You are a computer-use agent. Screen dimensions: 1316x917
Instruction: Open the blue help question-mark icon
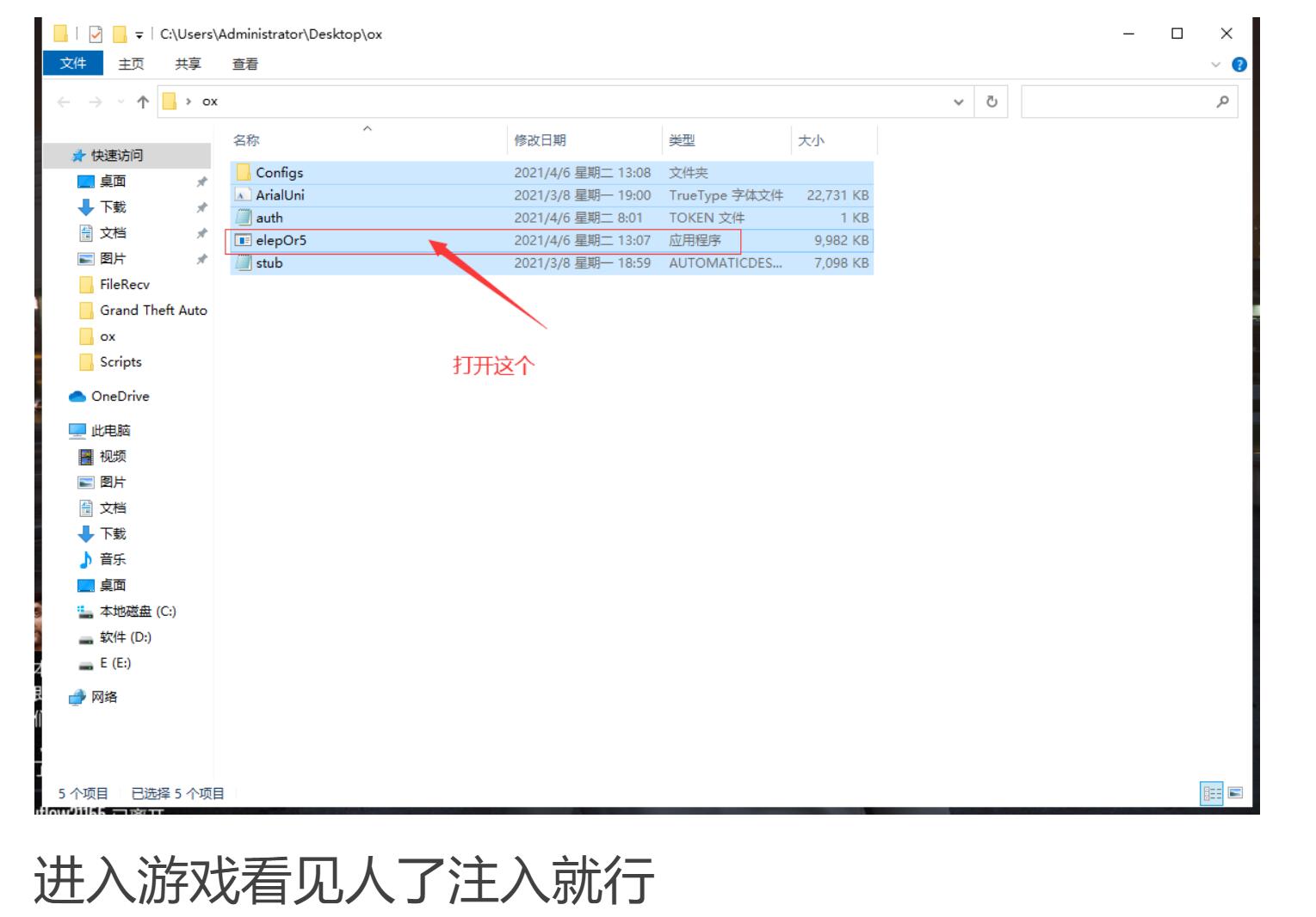pyautogui.click(x=1239, y=65)
